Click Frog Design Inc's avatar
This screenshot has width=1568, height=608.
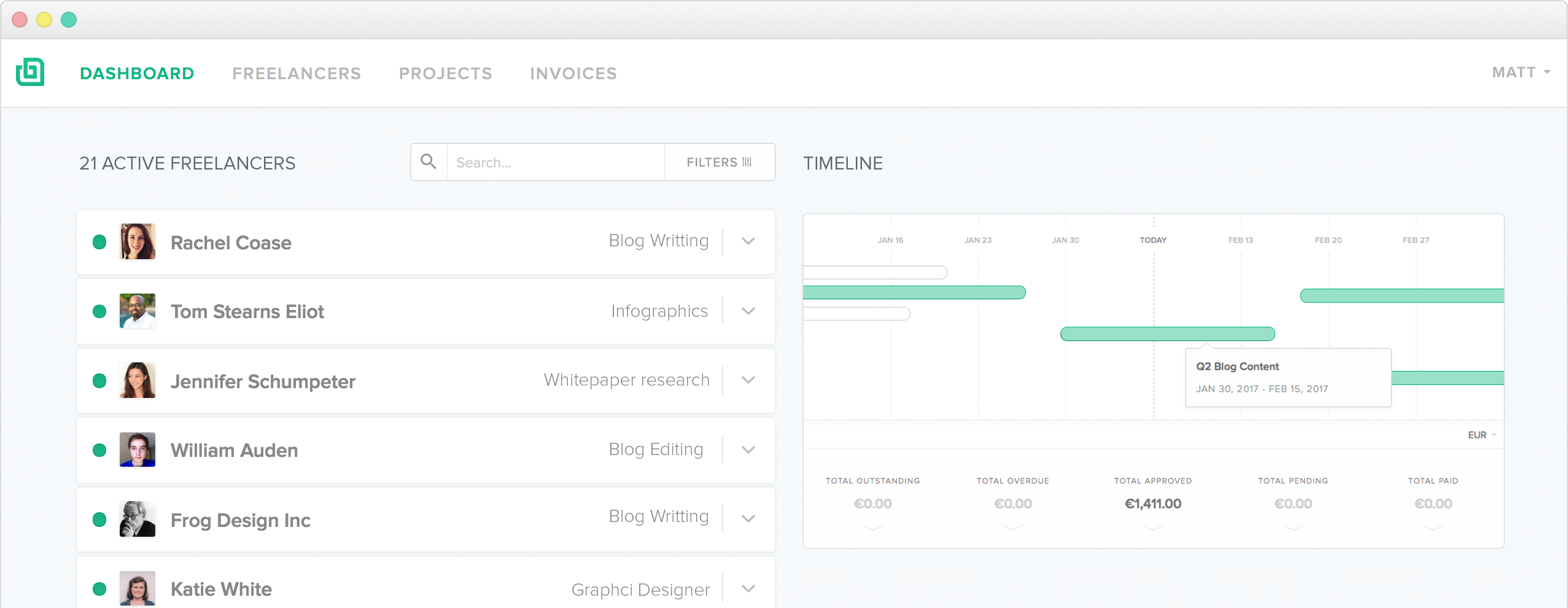click(x=138, y=520)
